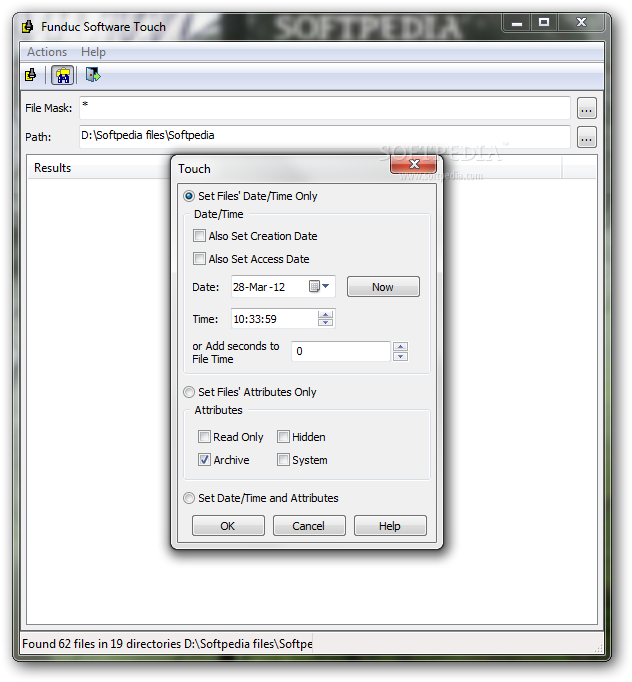
Task: Close the Touch dialog
Action: (414, 164)
